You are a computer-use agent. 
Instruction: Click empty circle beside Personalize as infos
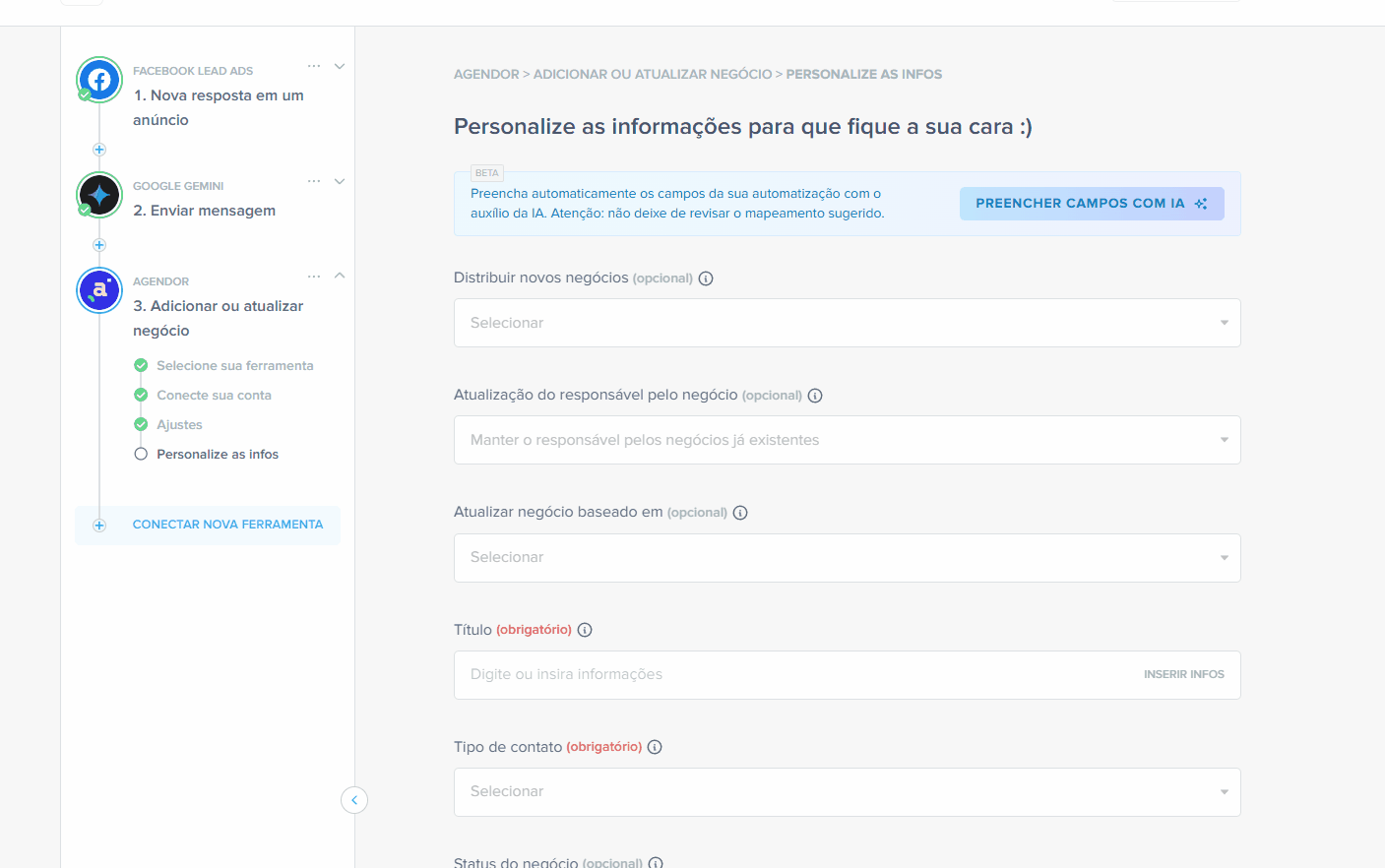click(141, 454)
